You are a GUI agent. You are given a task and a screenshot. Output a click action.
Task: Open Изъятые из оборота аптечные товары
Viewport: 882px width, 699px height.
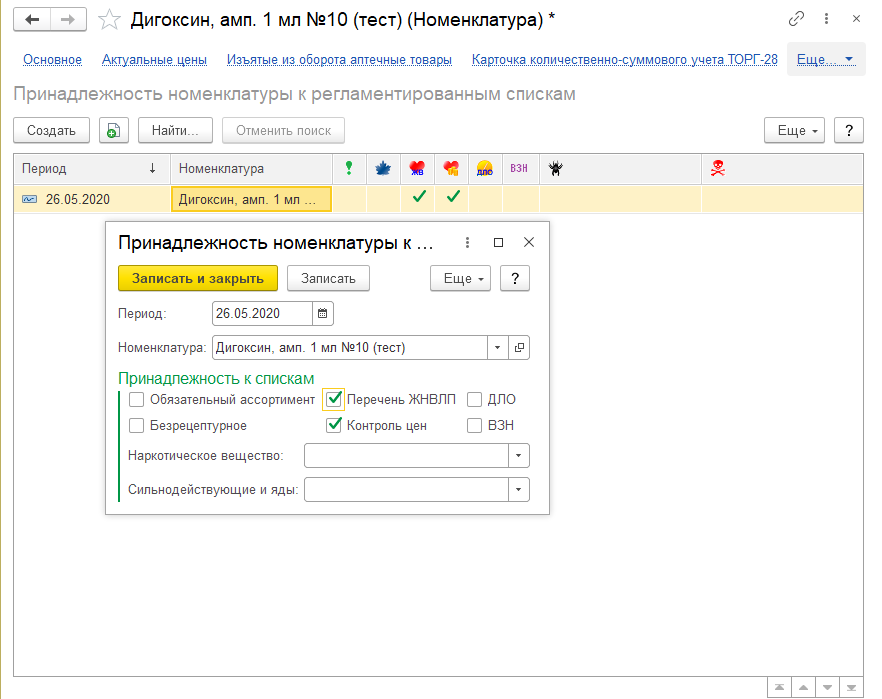339,60
